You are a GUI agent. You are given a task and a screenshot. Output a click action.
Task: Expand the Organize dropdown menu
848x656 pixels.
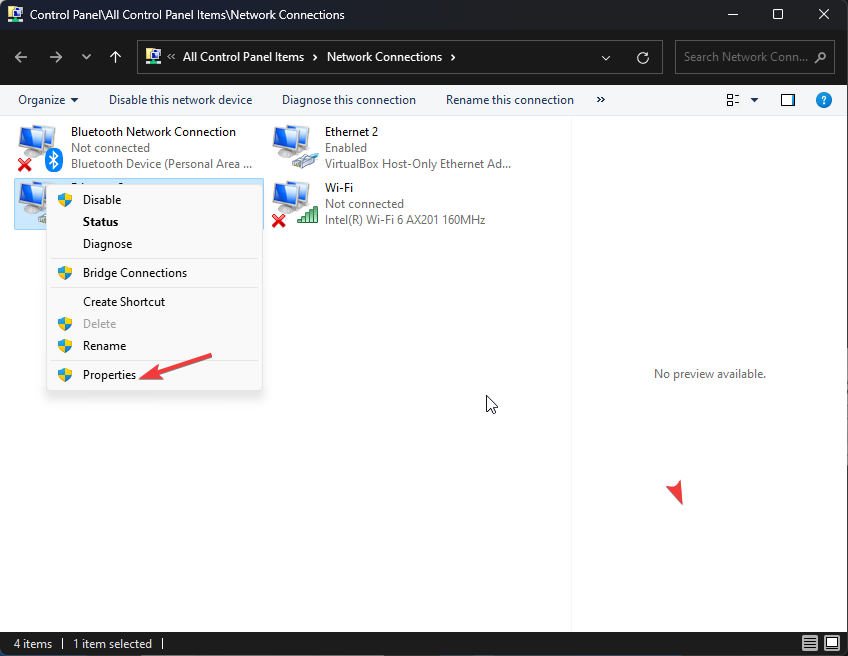pos(48,100)
